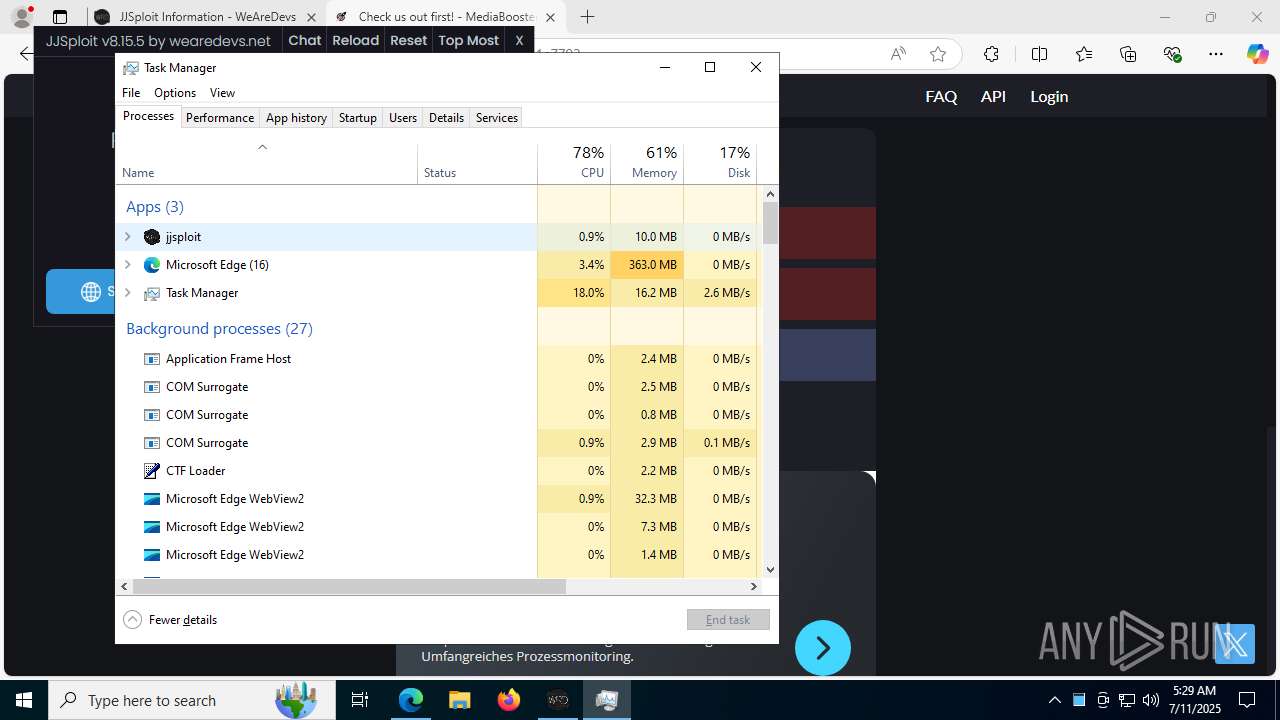Viewport: 1280px width, 720px height.
Task: Switch to JJSploit Information browser tab
Action: (x=208, y=17)
